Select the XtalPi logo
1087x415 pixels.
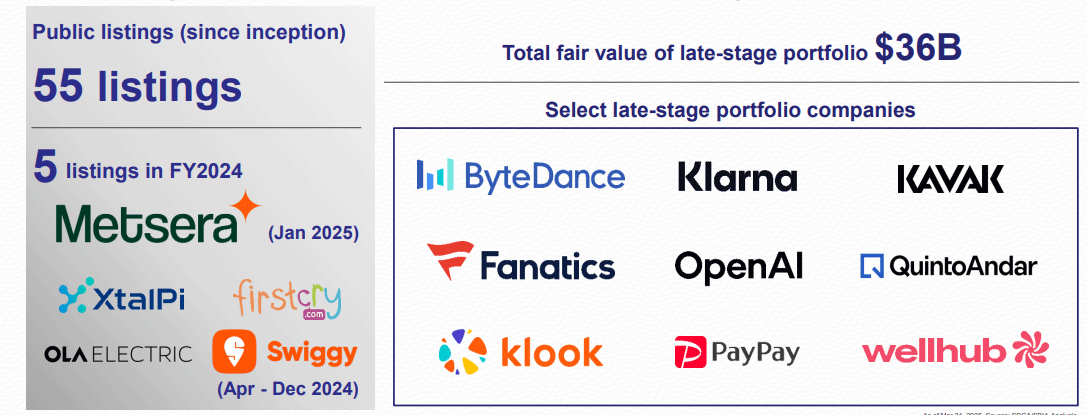point(122,297)
